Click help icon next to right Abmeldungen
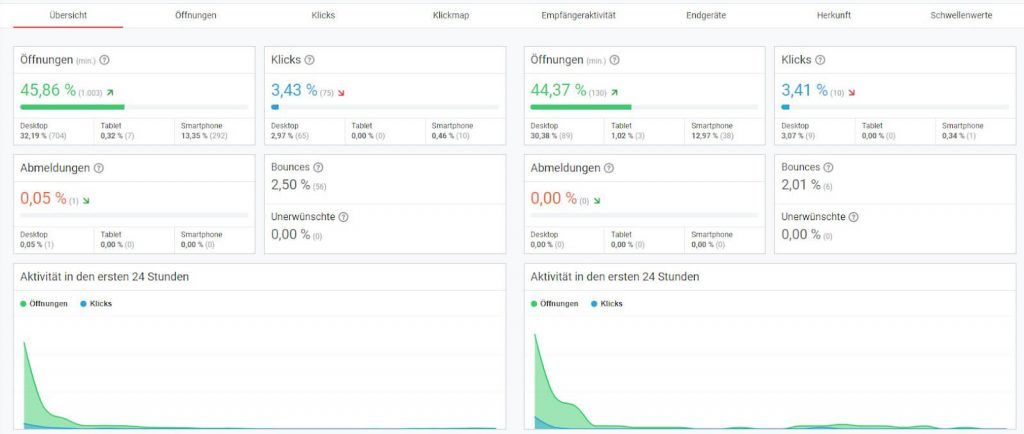The width and height of the screenshot is (1024, 434). (x=609, y=168)
